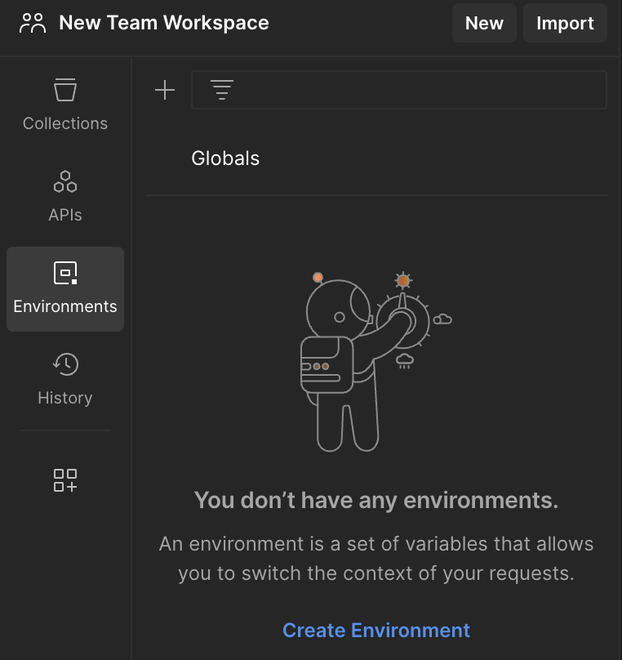Switch to the Collections tab label
The width and height of the screenshot is (622, 660).
pyautogui.click(x=65, y=124)
